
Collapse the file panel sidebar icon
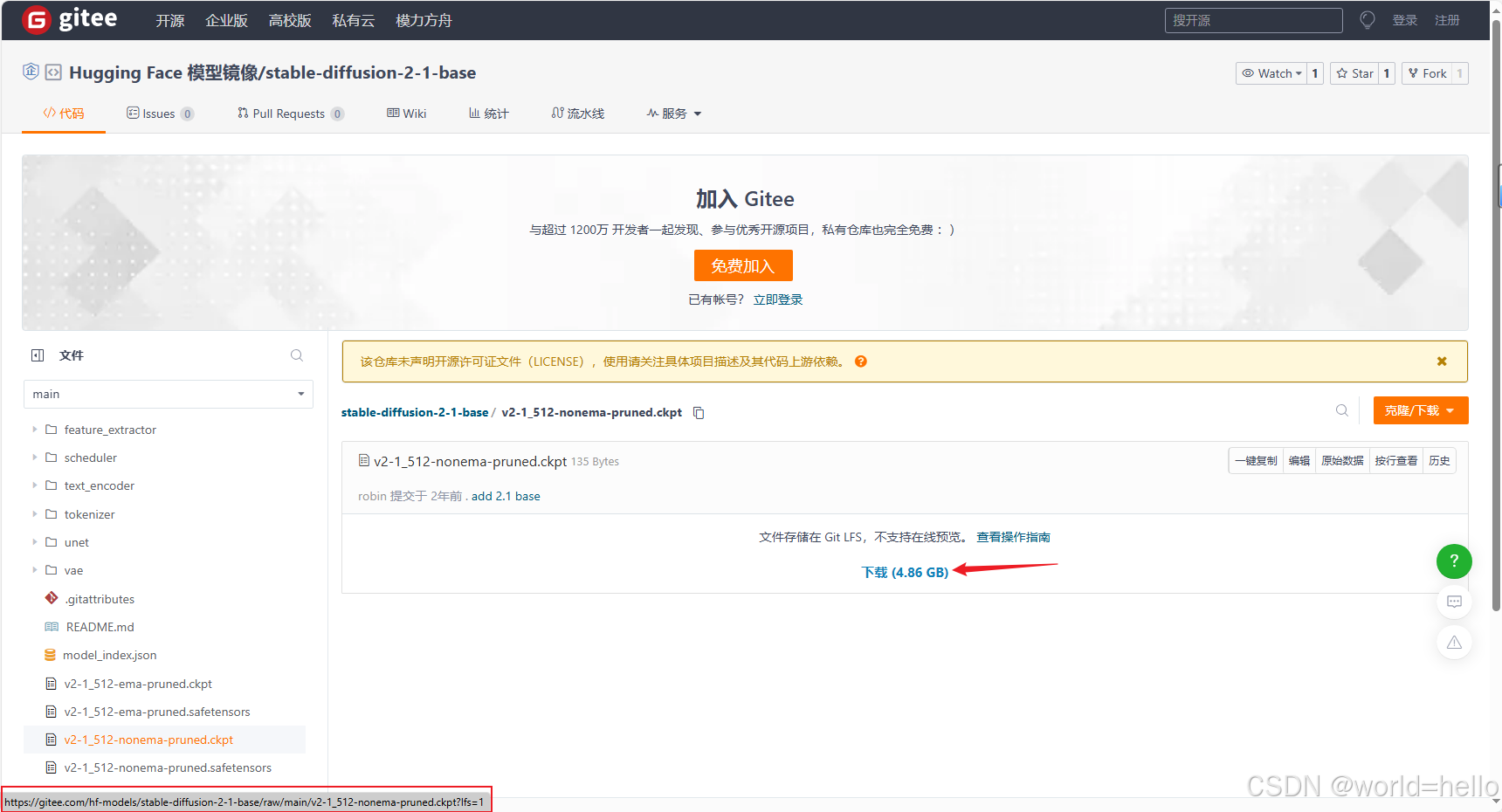click(38, 355)
